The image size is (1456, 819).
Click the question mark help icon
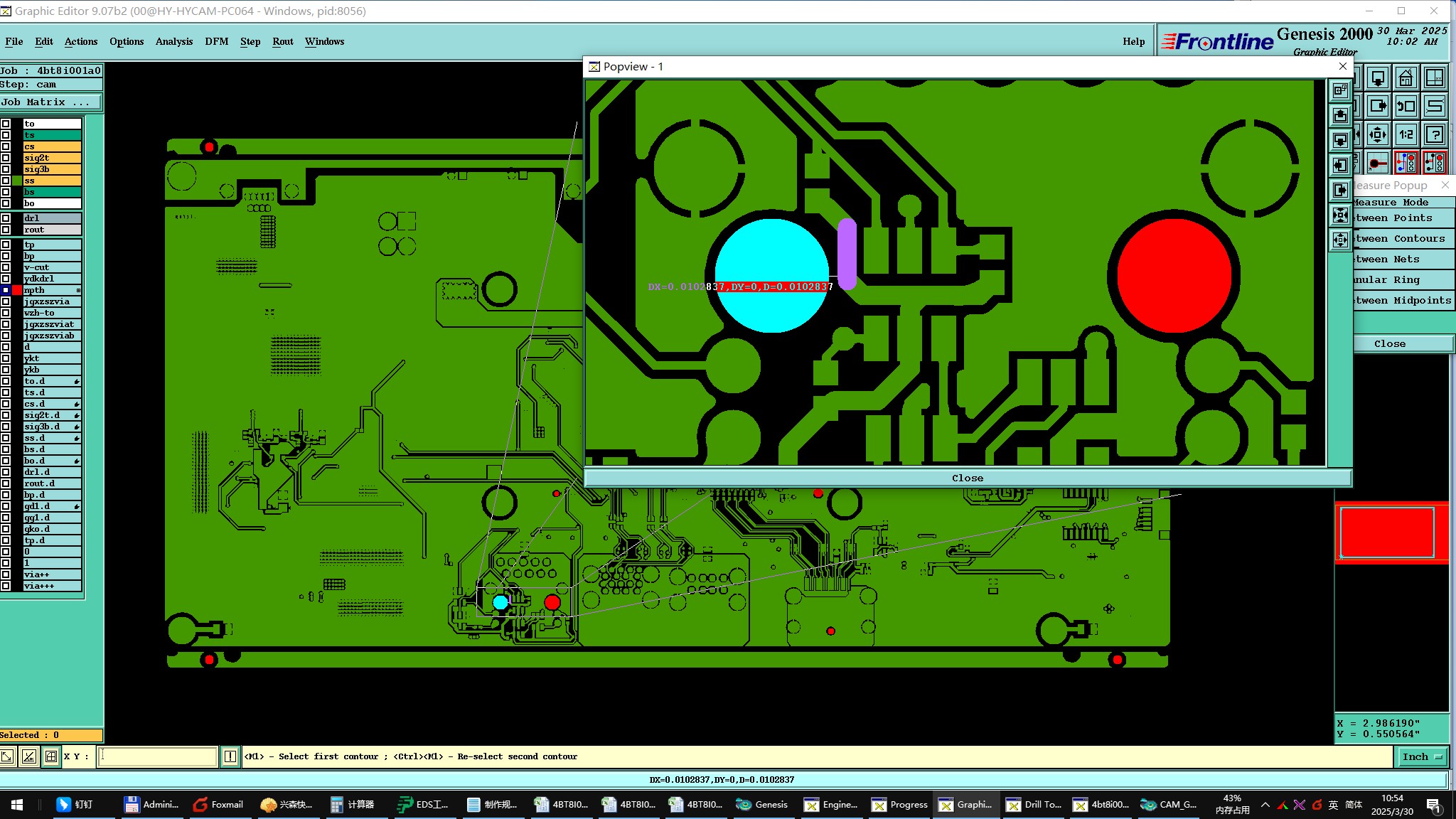click(x=1435, y=134)
